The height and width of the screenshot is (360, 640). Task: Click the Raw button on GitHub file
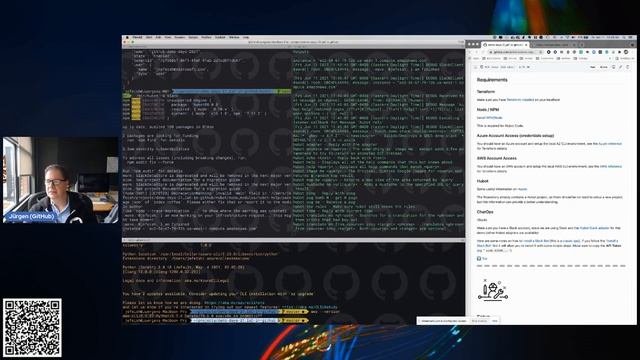coord(593,67)
